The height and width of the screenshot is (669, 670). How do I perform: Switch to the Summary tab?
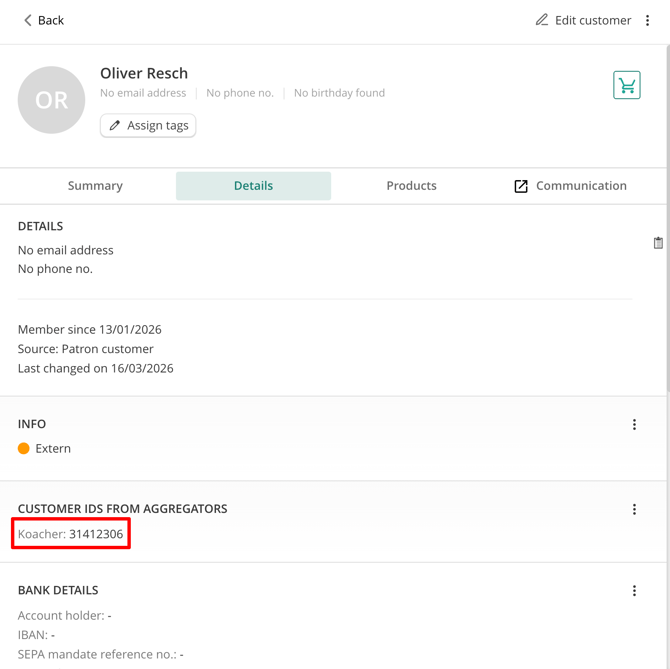coord(95,186)
